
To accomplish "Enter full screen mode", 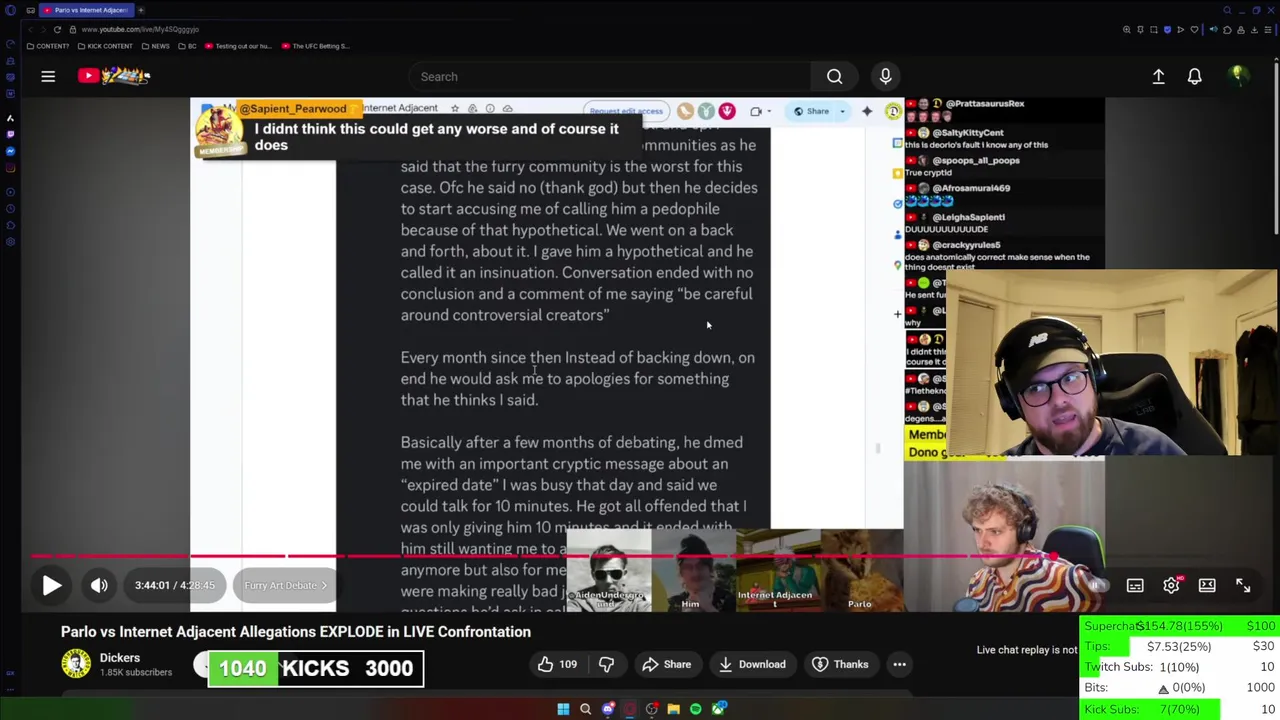I will [1243, 586].
